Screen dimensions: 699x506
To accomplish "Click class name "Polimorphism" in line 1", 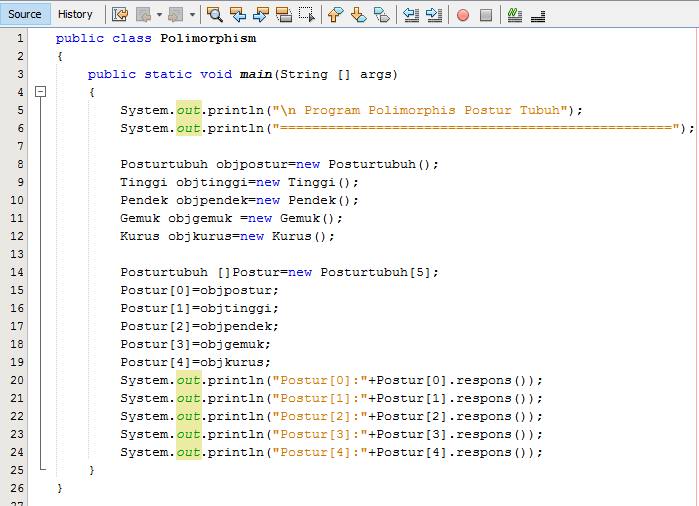I will pyautogui.click(x=208, y=38).
